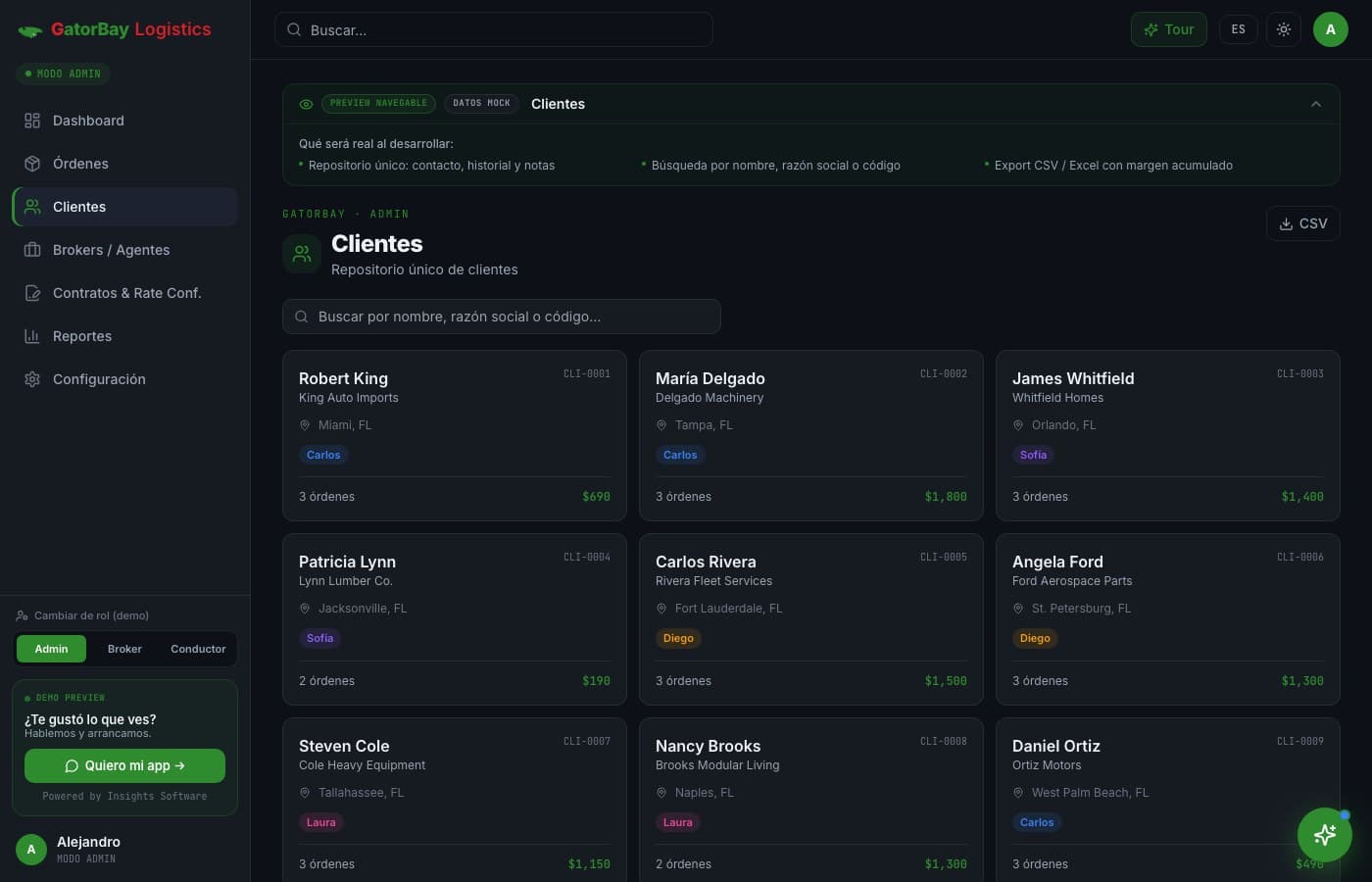Open Dashboard from the sidebar

(x=125, y=121)
